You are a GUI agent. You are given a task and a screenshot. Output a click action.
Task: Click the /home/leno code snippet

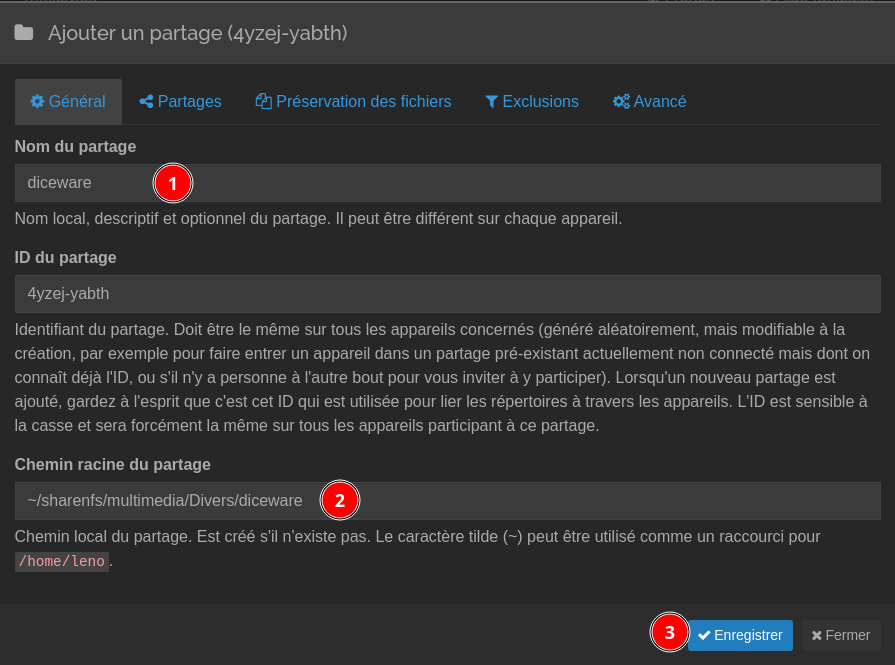[61, 561]
